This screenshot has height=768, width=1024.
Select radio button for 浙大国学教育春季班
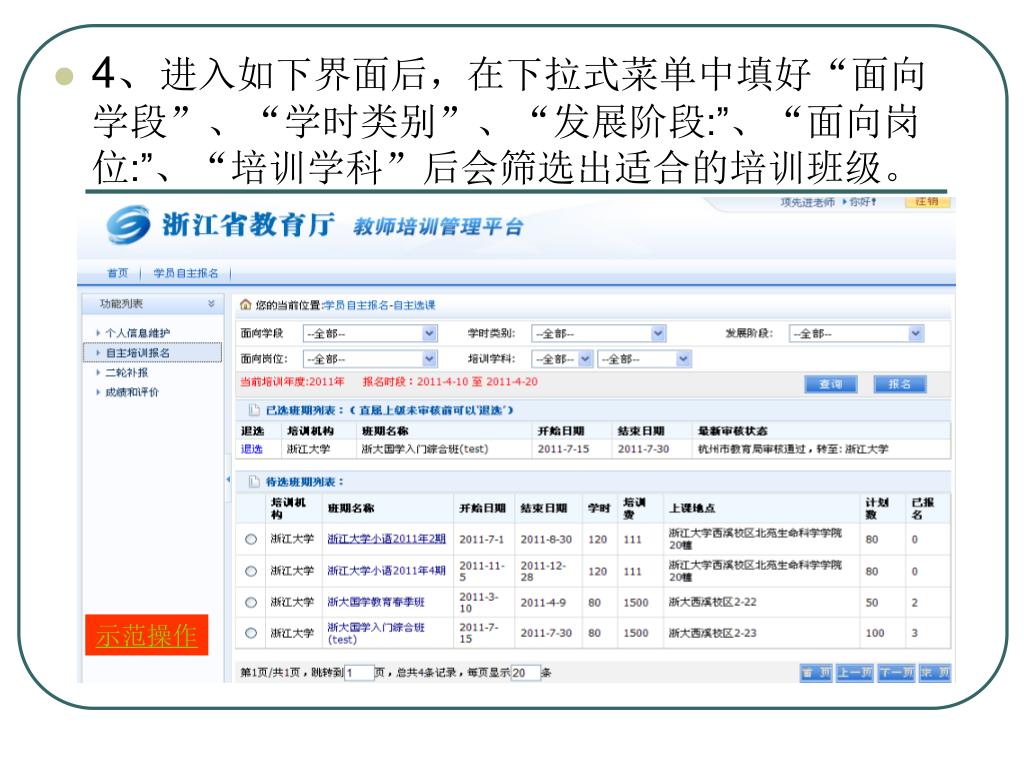pos(251,602)
